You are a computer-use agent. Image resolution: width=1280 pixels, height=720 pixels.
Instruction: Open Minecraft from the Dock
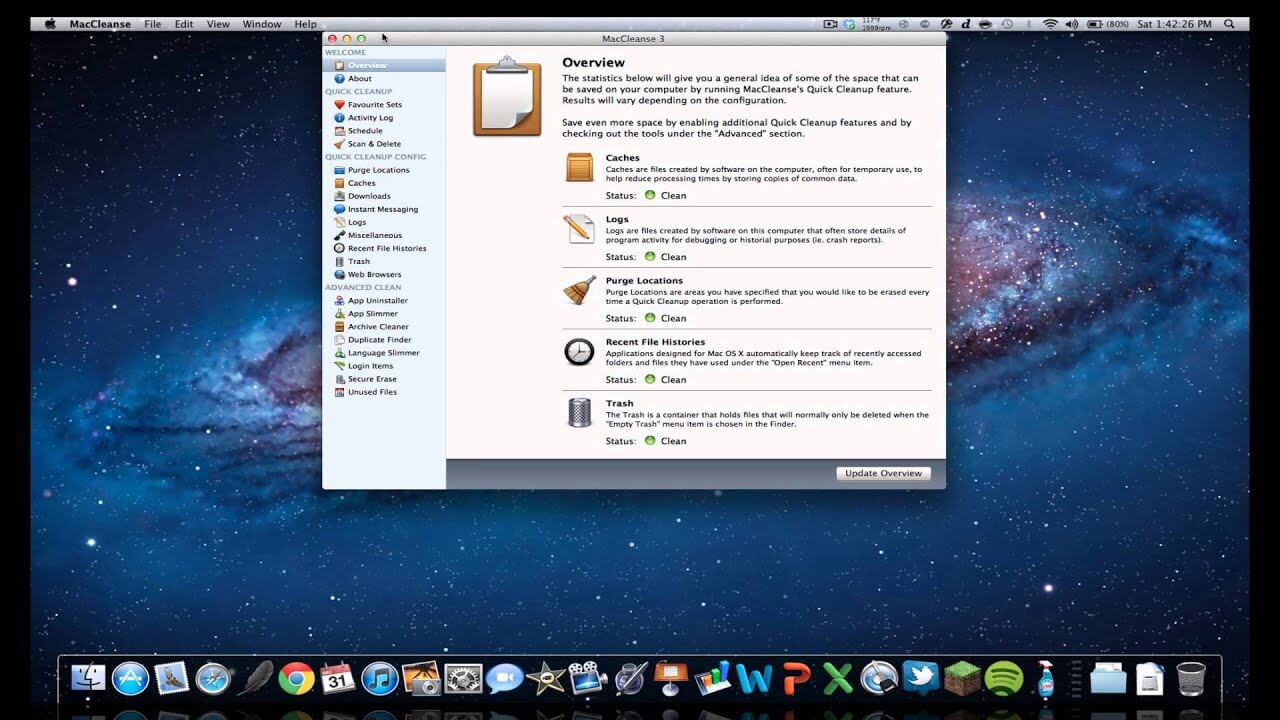(962, 679)
